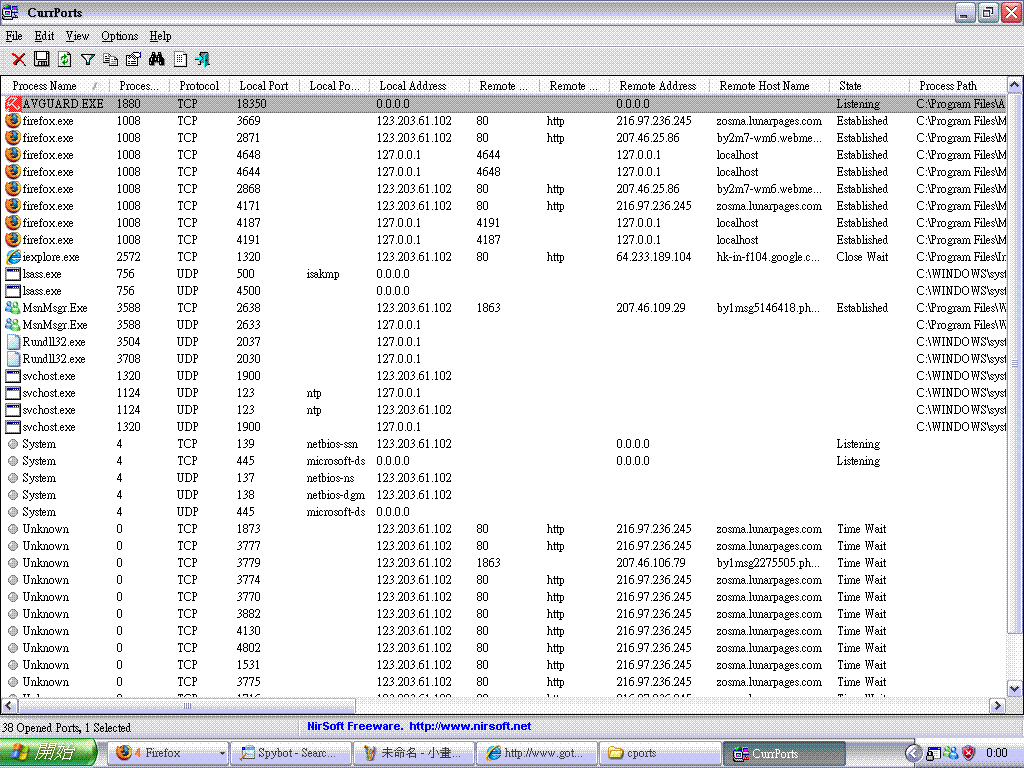Click hk-in-f104.google.c... host name cell
Viewport: 1024px width, 768px height.
point(767,257)
